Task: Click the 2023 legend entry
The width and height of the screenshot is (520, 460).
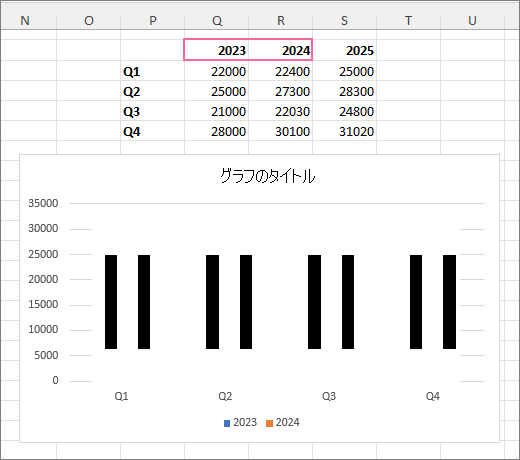Action: [240, 422]
